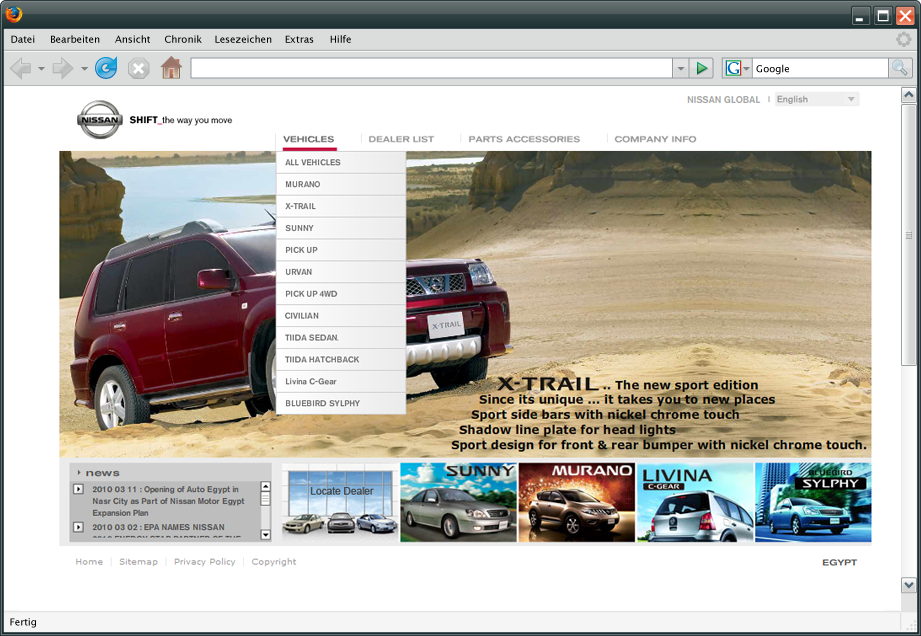Screen dimensions: 921x636
Task: Open the COMPANY INFO tab
Action: click(x=655, y=139)
